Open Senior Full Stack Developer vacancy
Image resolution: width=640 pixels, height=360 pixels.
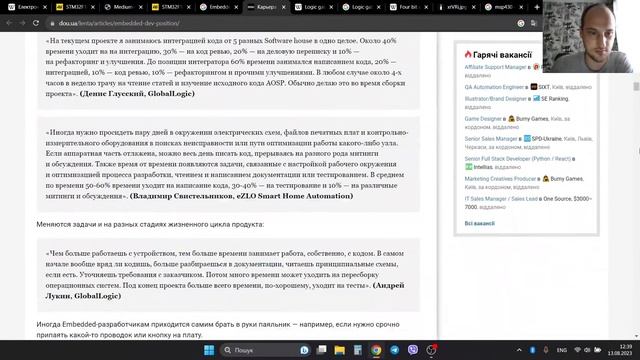tap(518, 159)
